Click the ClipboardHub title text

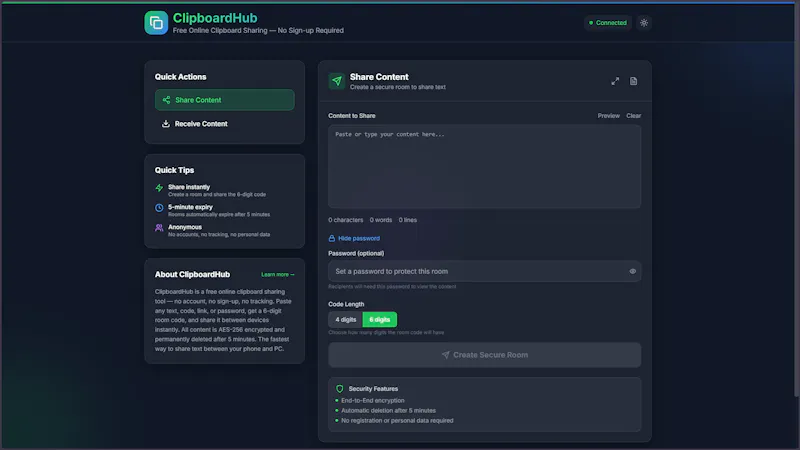pos(215,18)
